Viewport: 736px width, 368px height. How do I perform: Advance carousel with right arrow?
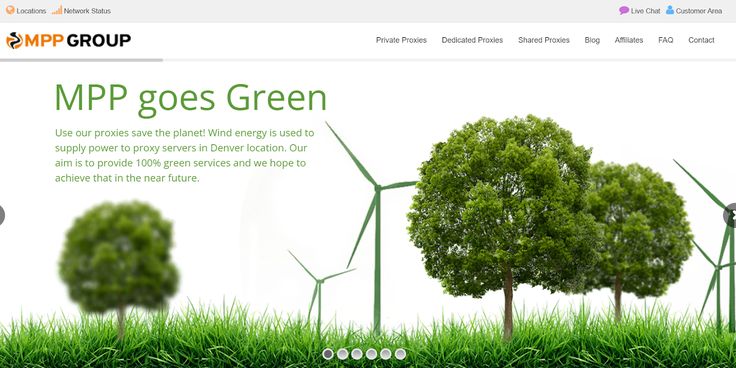[730, 215]
